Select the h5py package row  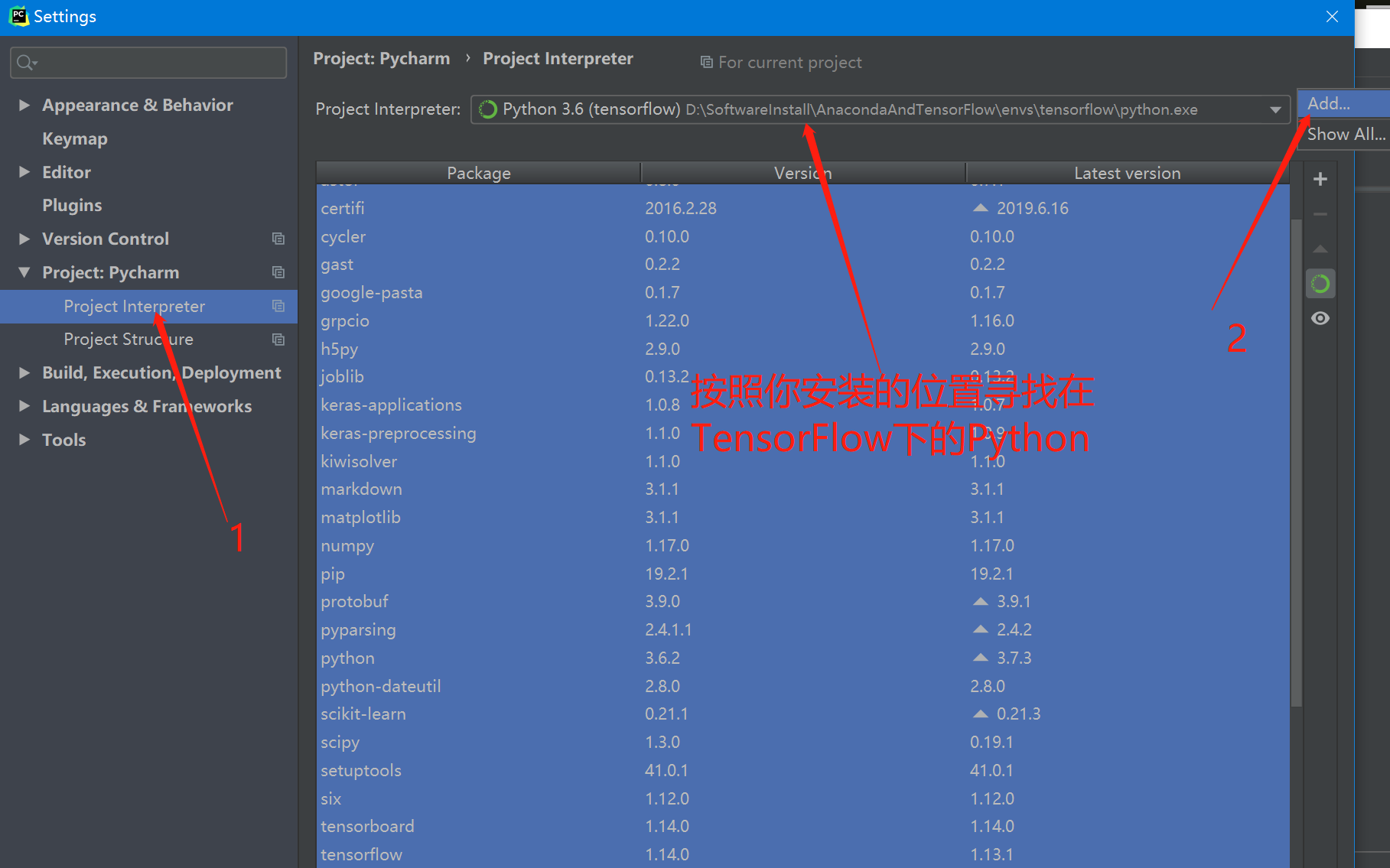(x=802, y=349)
